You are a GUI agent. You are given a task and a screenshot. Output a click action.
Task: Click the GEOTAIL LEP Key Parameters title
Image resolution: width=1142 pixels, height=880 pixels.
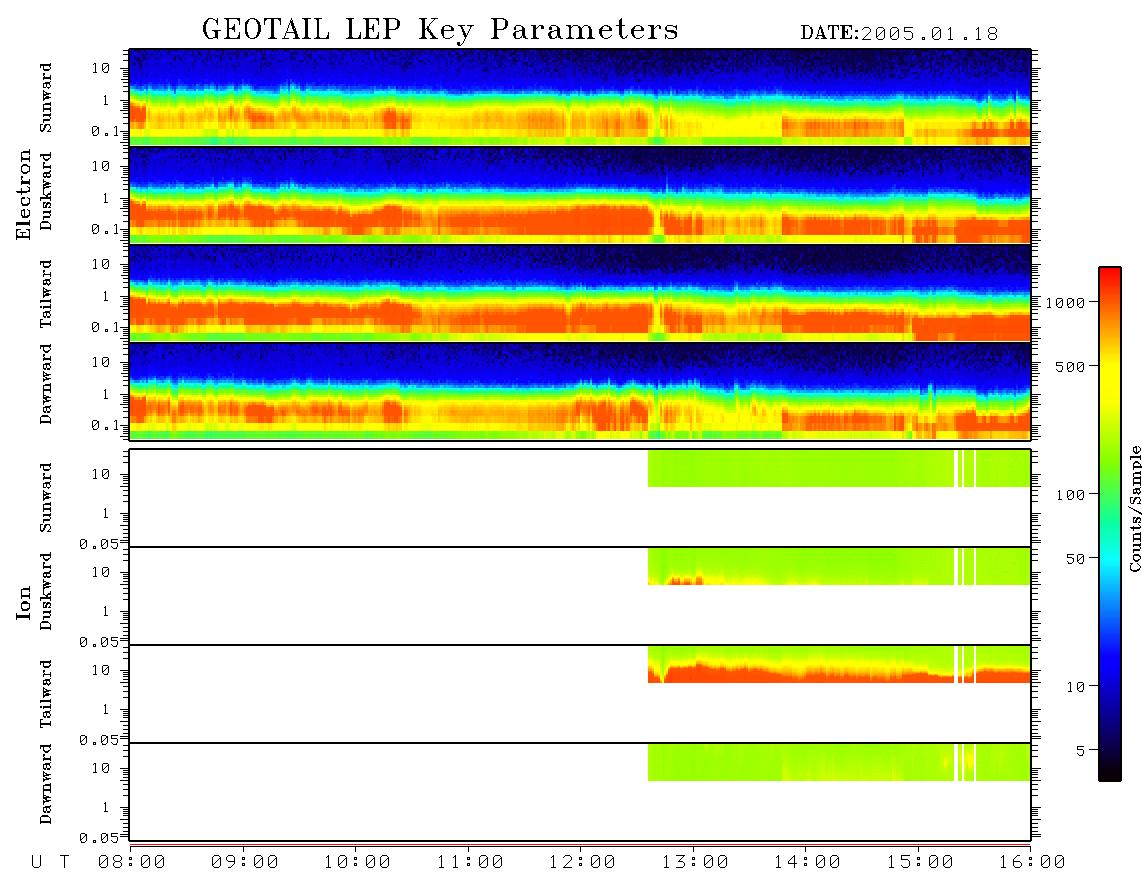(440, 30)
